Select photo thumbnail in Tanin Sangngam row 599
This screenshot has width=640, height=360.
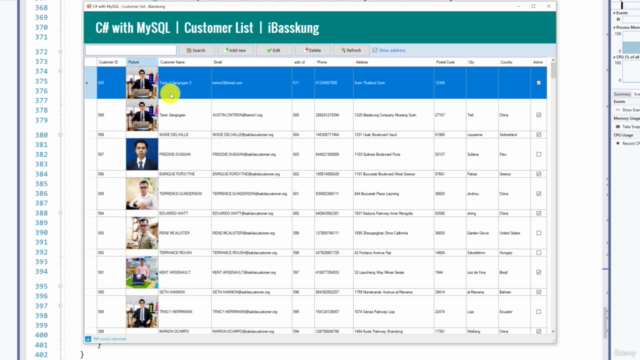142,115
